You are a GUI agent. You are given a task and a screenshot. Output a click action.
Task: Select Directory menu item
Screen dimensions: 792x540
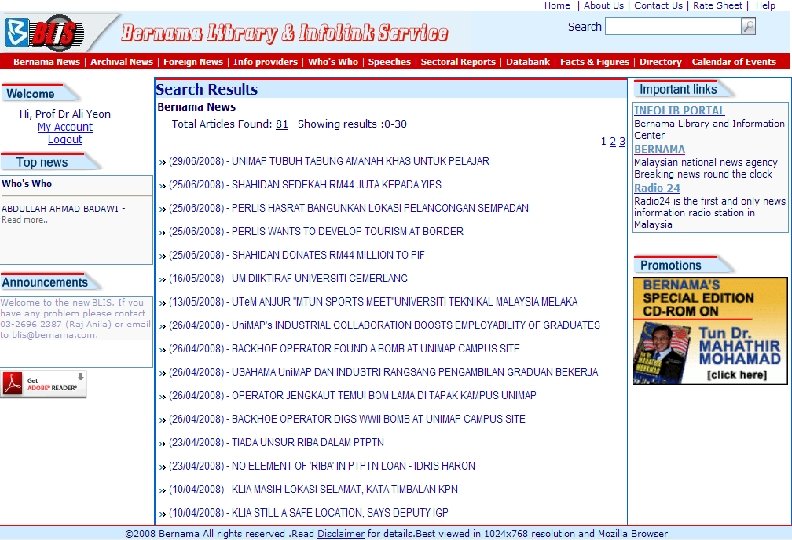coord(660,62)
